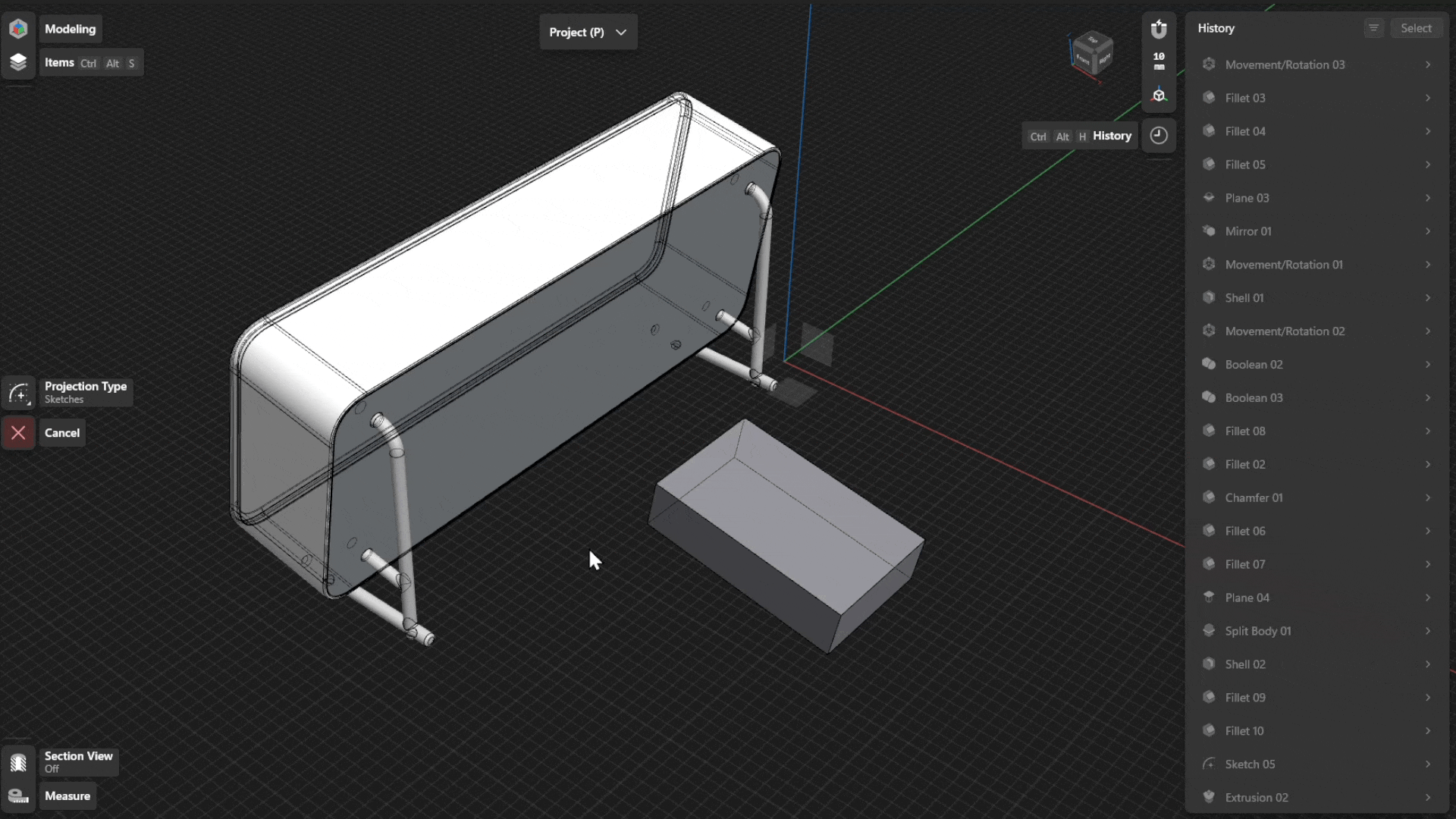Click the axis orientation gizmo icon
The image size is (1456, 819).
1159,94
